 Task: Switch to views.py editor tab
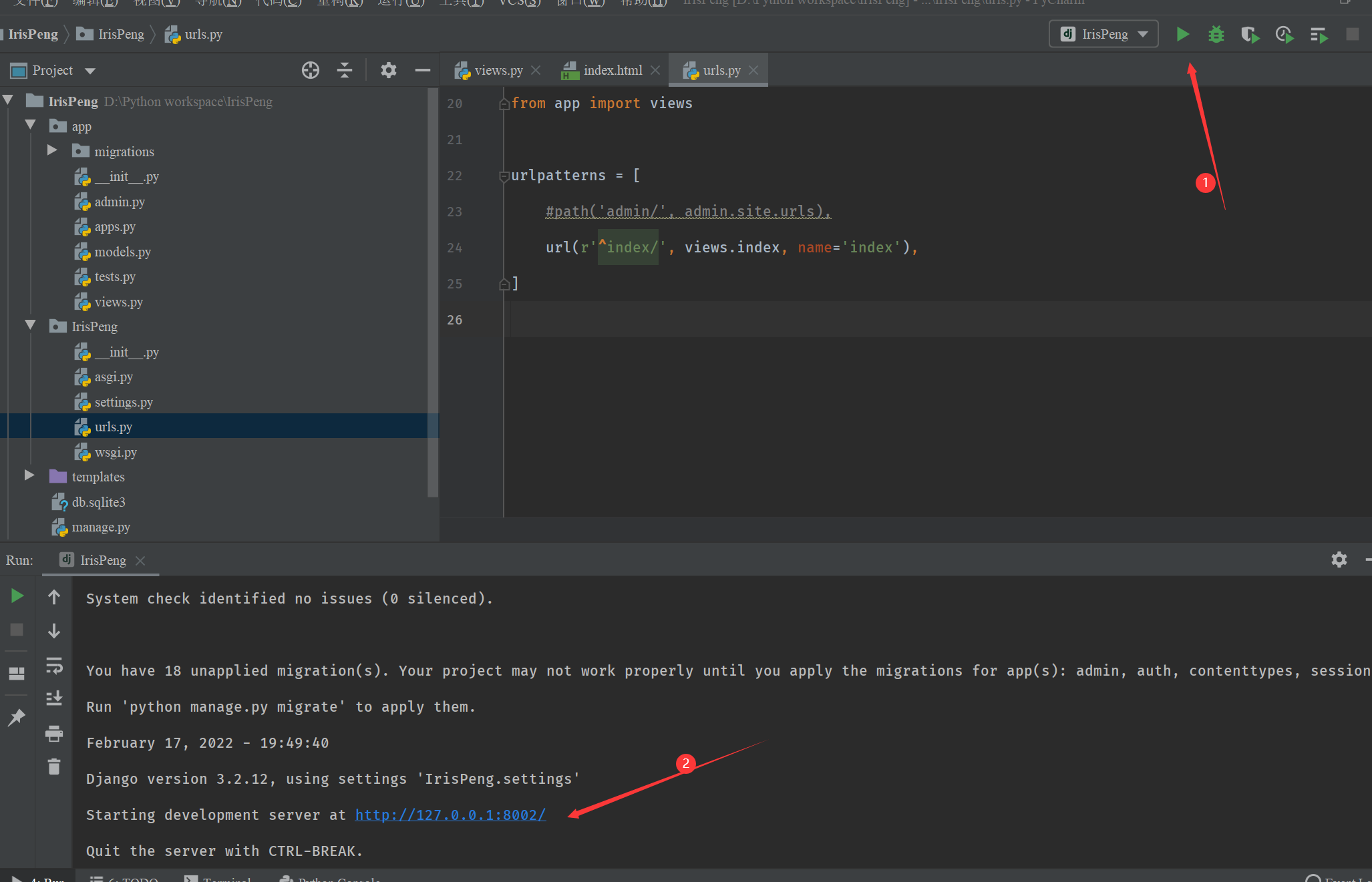(498, 70)
